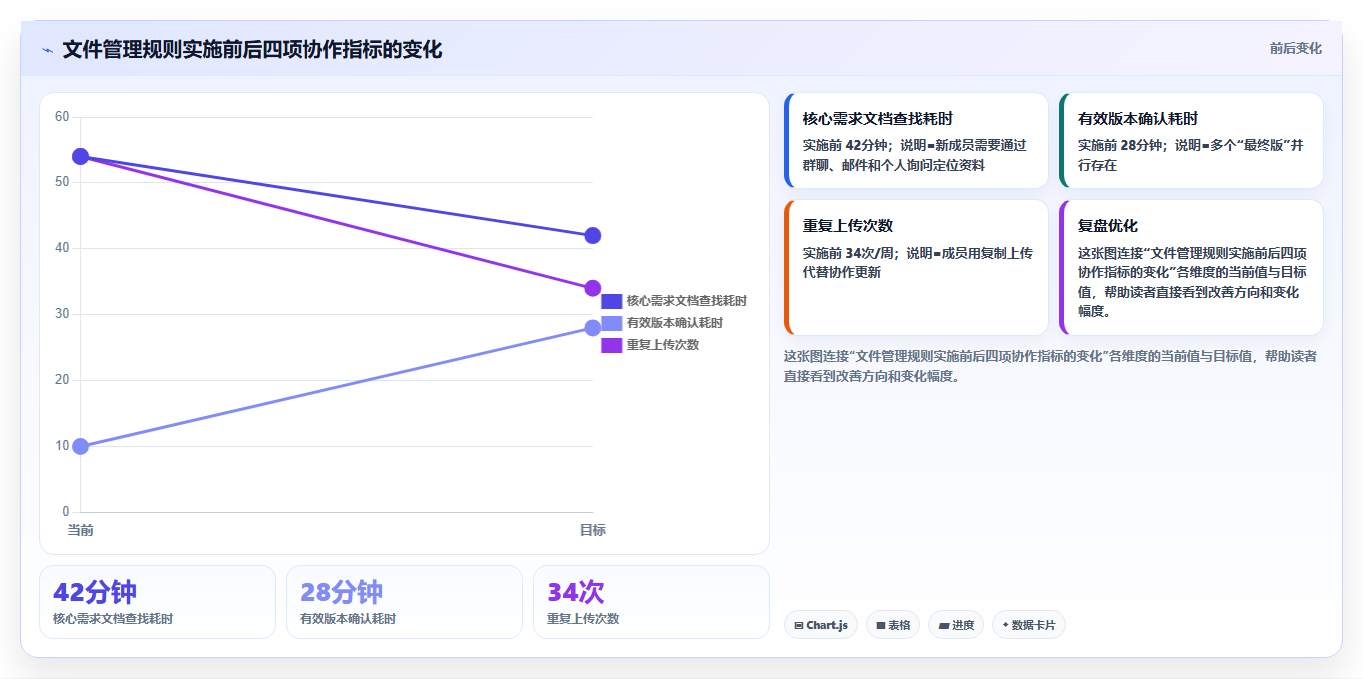
Task: Click the icon in the 数据卡片 chip
Action: (x=1005, y=625)
